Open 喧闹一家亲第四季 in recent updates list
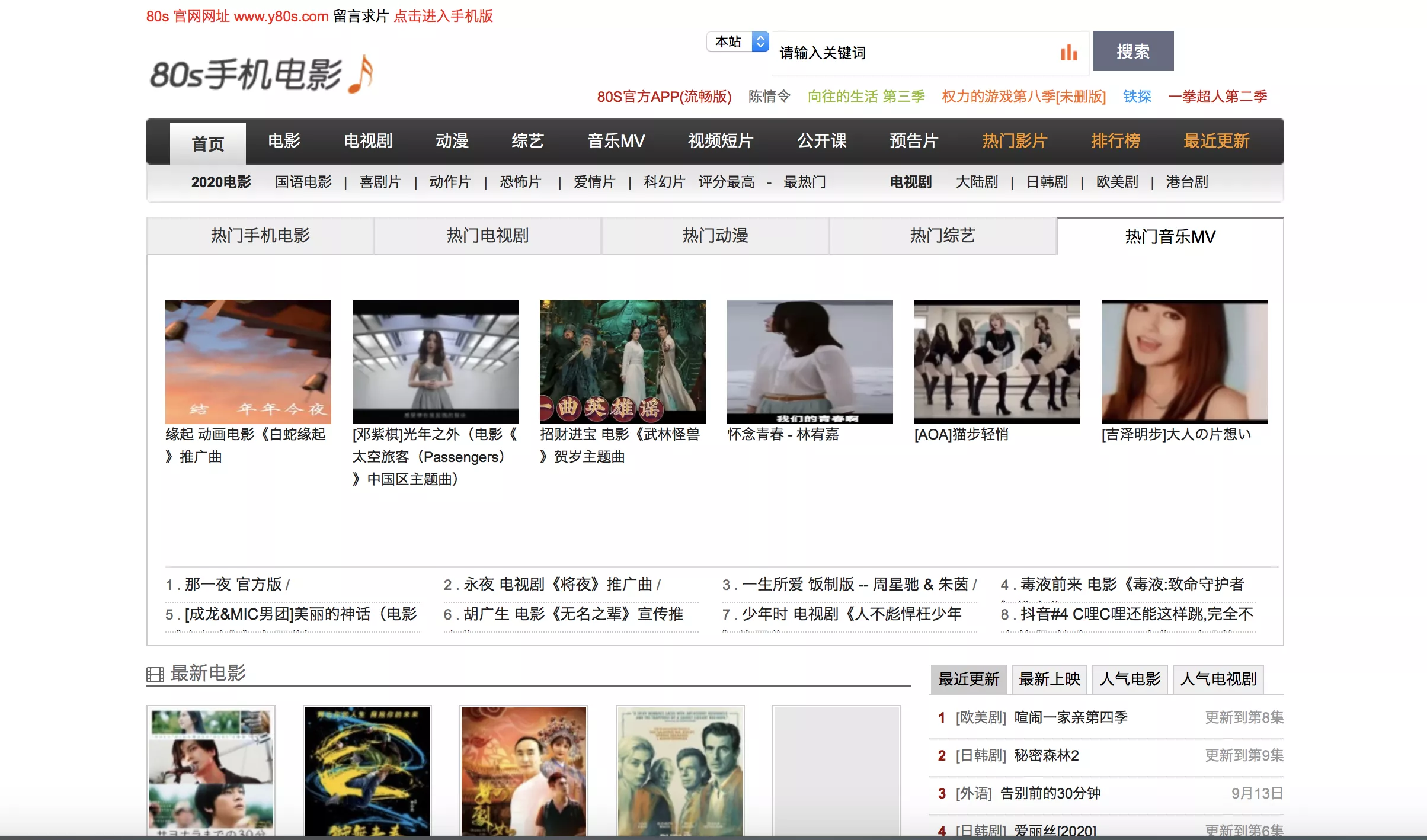Screen dimensions: 1427x840 pos(1071,717)
